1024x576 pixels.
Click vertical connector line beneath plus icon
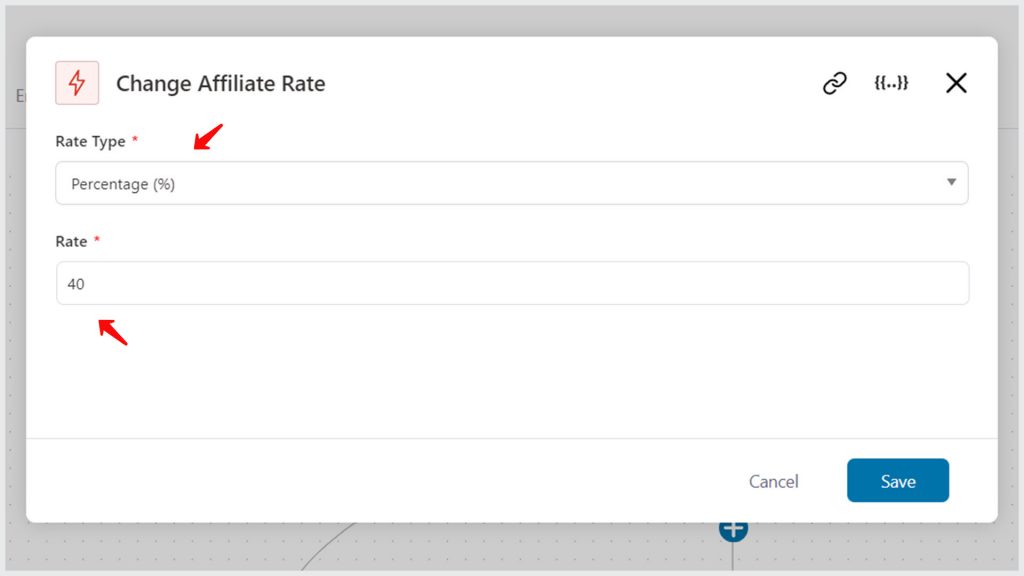[733, 556]
